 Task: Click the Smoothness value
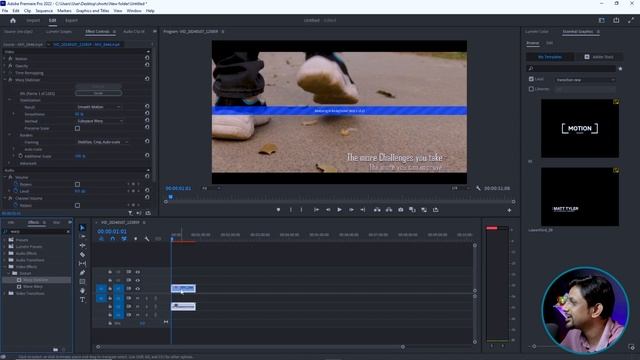pos(79,114)
